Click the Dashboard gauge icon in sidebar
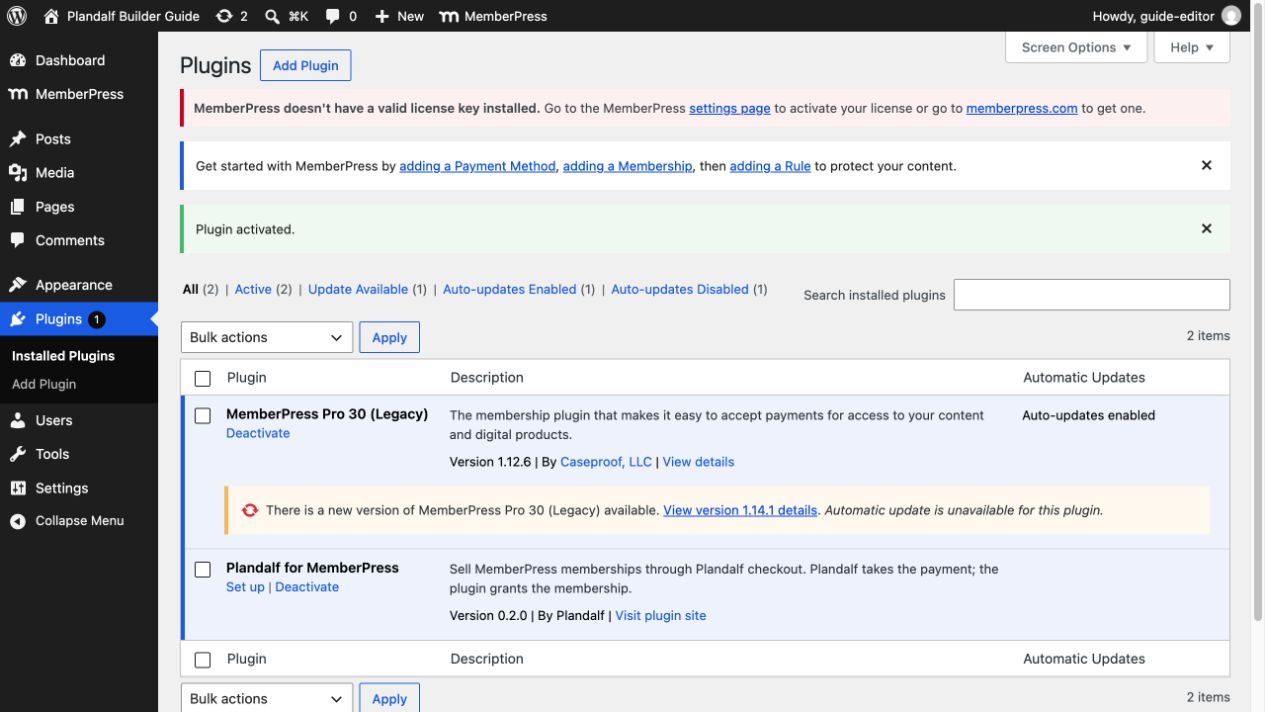1265x712 pixels. click(18, 60)
